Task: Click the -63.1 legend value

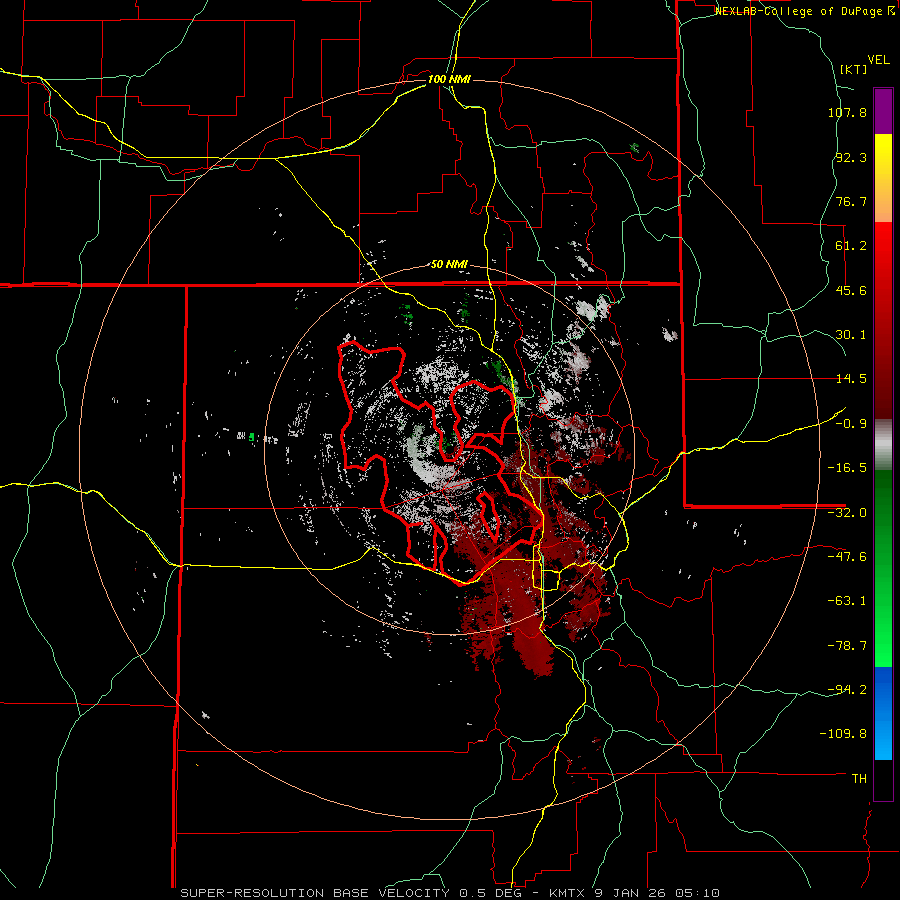Action: (847, 601)
